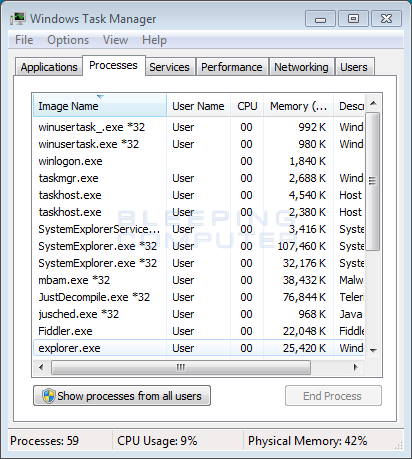Sort by CPU column header
The width and height of the screenshot is (412, 459).
(247, 106)
